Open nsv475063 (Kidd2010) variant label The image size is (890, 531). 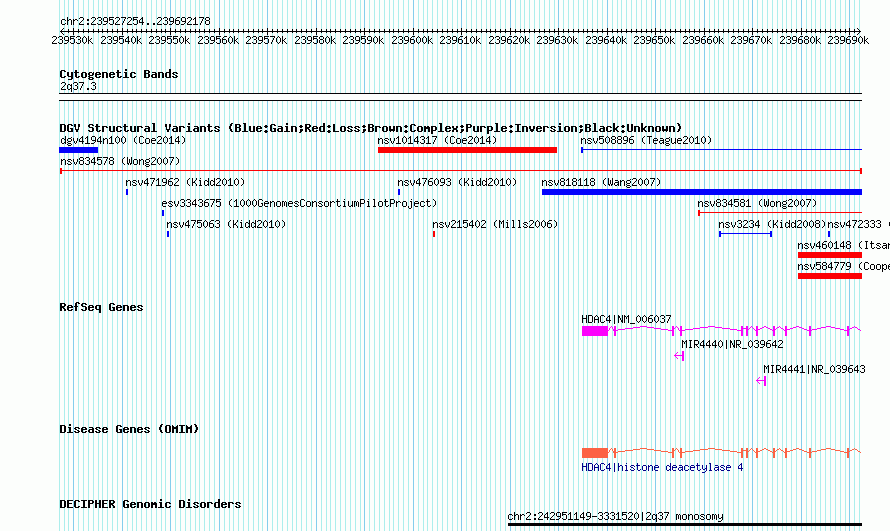[x=226, y=224]
